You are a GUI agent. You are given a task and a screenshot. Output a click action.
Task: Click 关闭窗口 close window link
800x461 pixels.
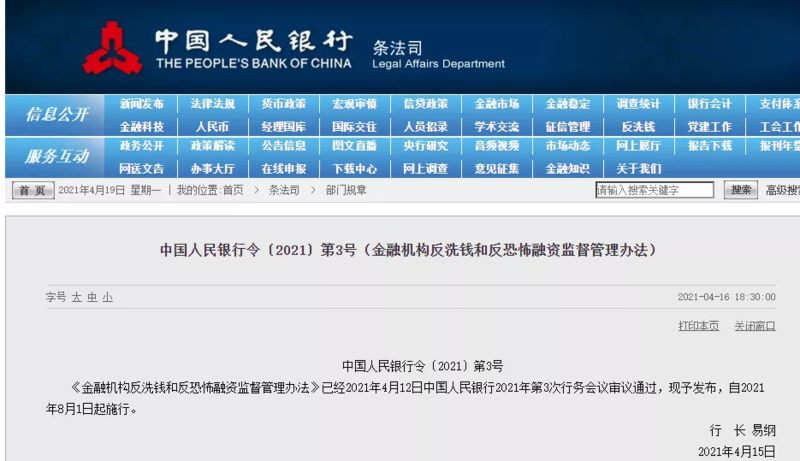click(x=755, y=326)
